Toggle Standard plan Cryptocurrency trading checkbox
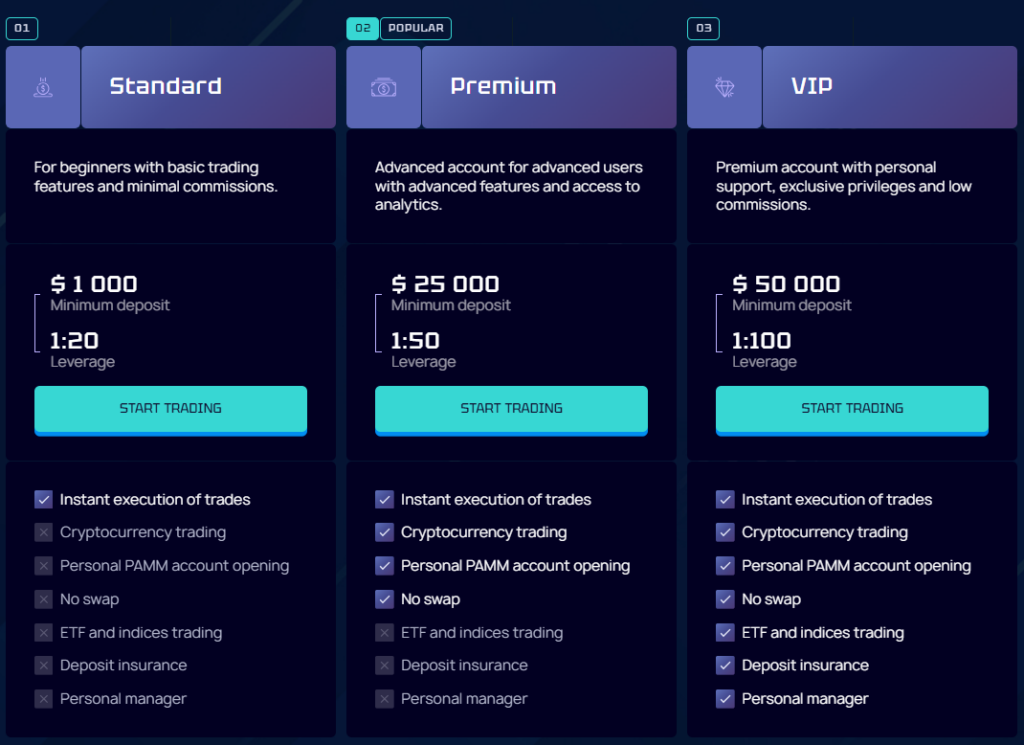Viewport: 1024px width, 745px height. pyautogui.click(x=43, y=532)
